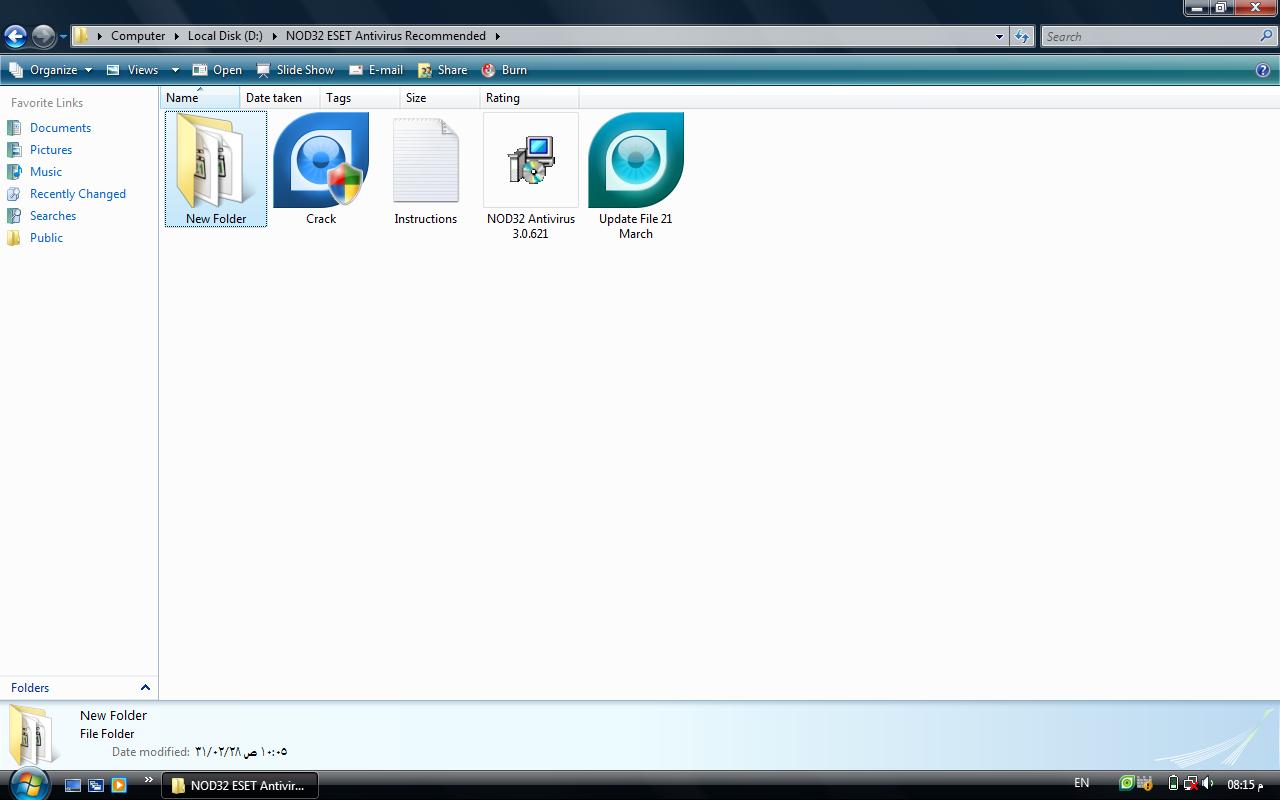Screen dimensions: 1280x800
Task: Sort by the Tags column
Action: (x=360, y=98)
